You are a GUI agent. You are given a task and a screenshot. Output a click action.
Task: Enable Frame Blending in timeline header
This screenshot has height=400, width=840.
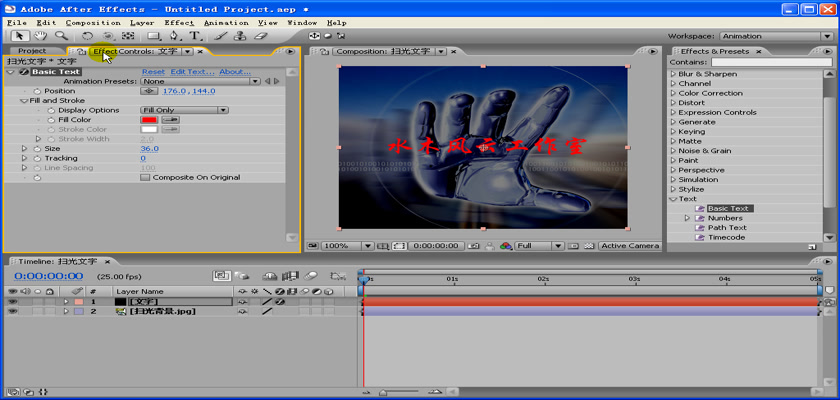coord(290,276)
